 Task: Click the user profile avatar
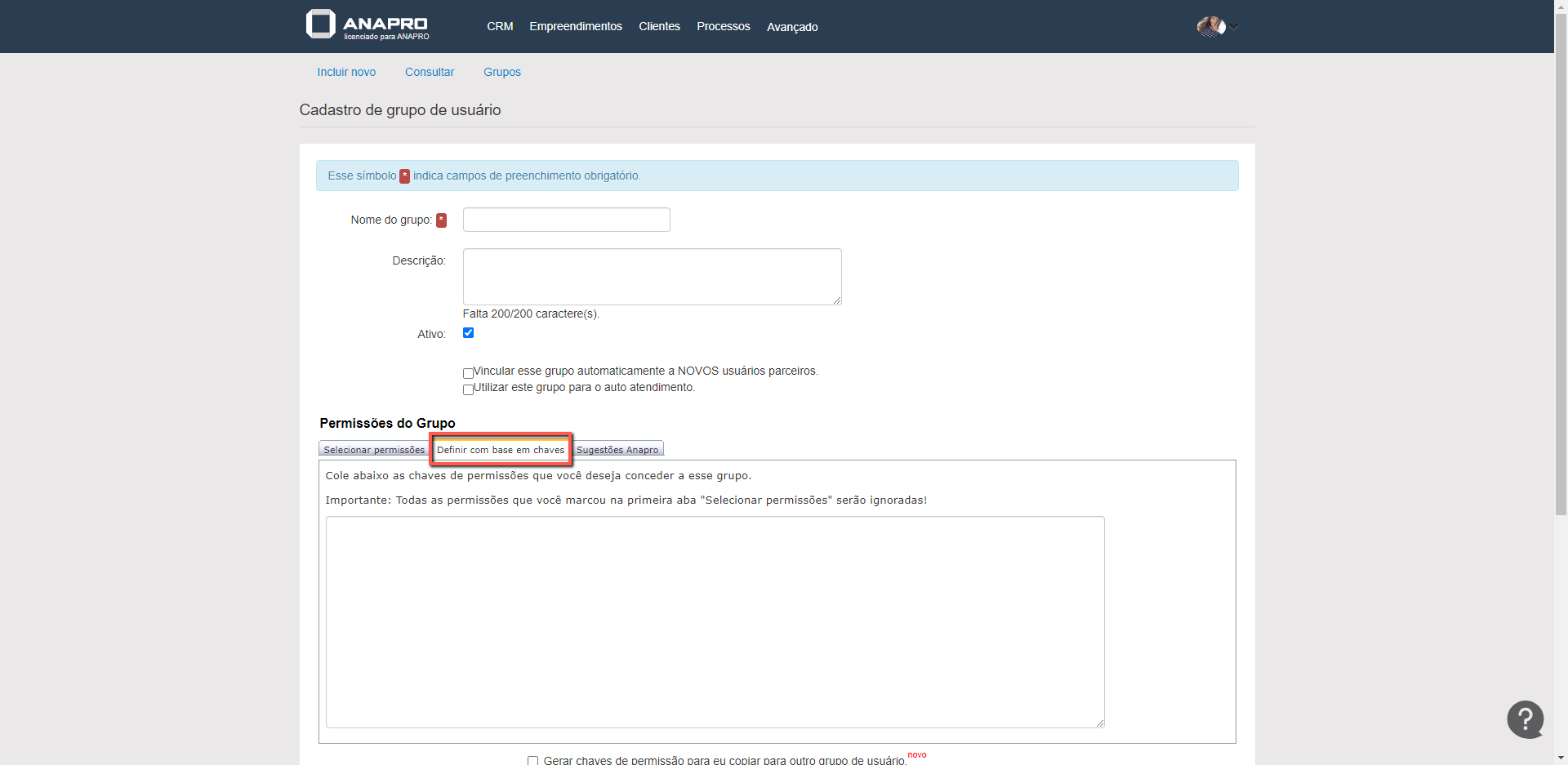[x=1210, y=27]
